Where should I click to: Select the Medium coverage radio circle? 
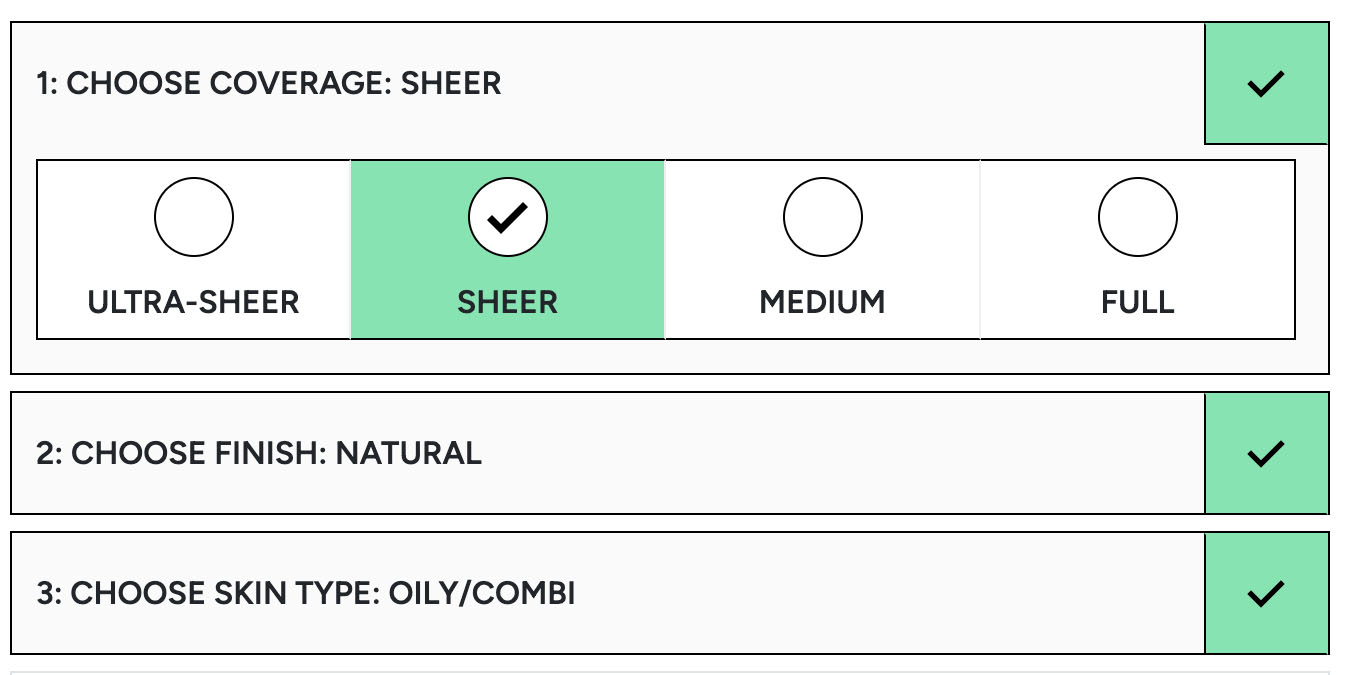click(822, 217)
